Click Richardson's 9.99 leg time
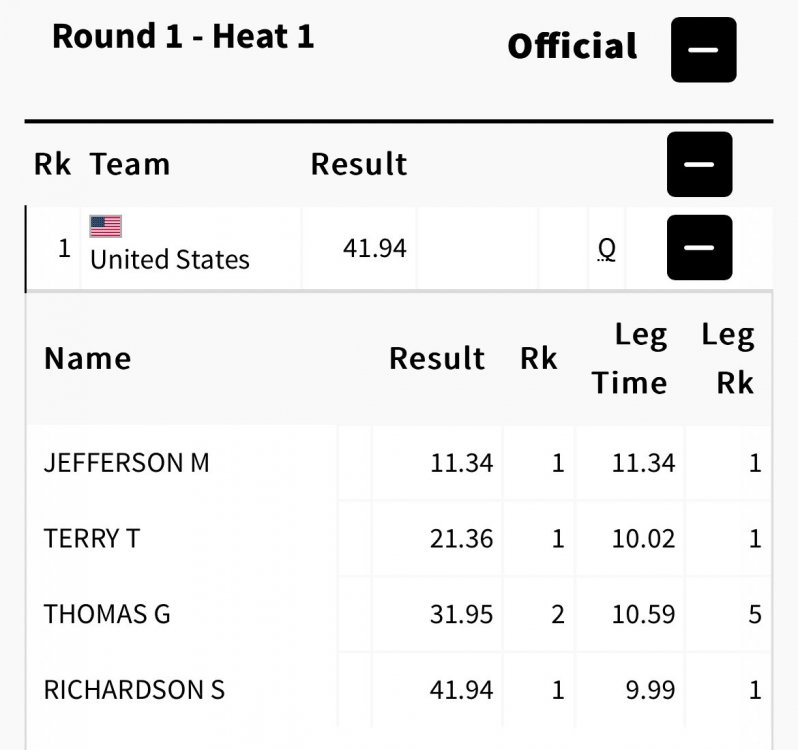 (x=650, y=689)
